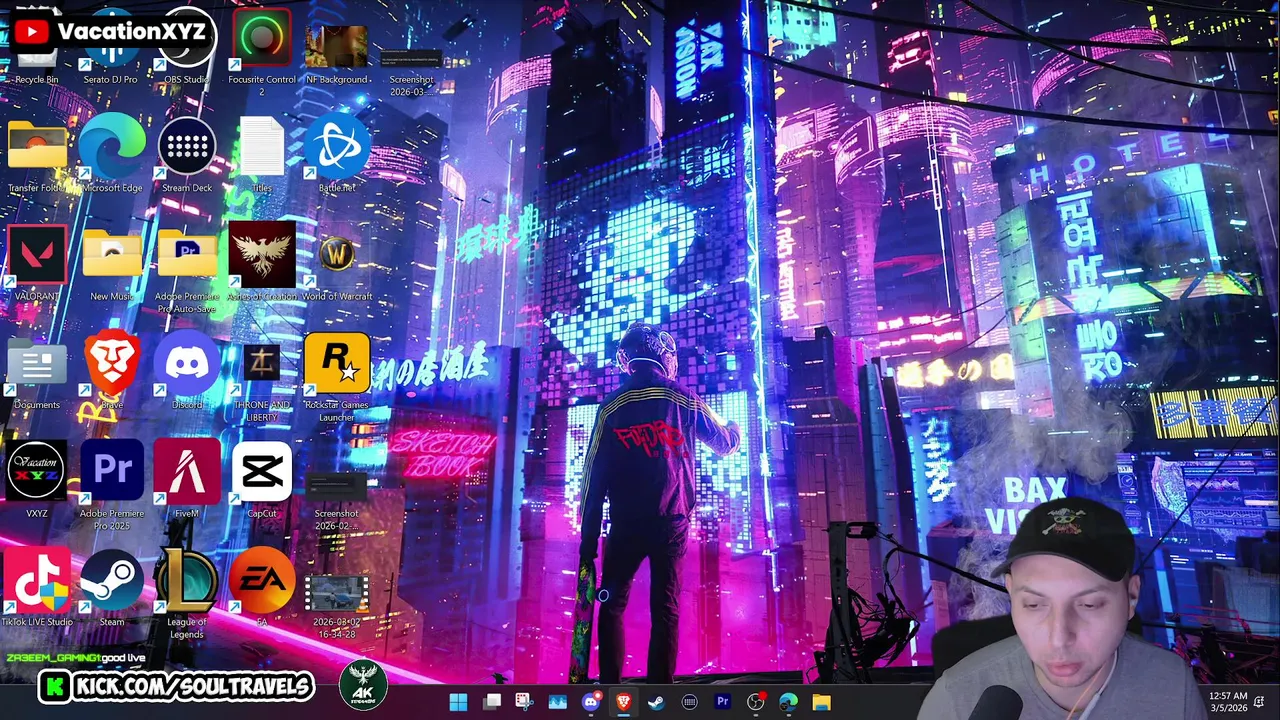Open the EA app desktop shortcut
The width and height of the screenshot is (1280, 720).
pos(262,588)
